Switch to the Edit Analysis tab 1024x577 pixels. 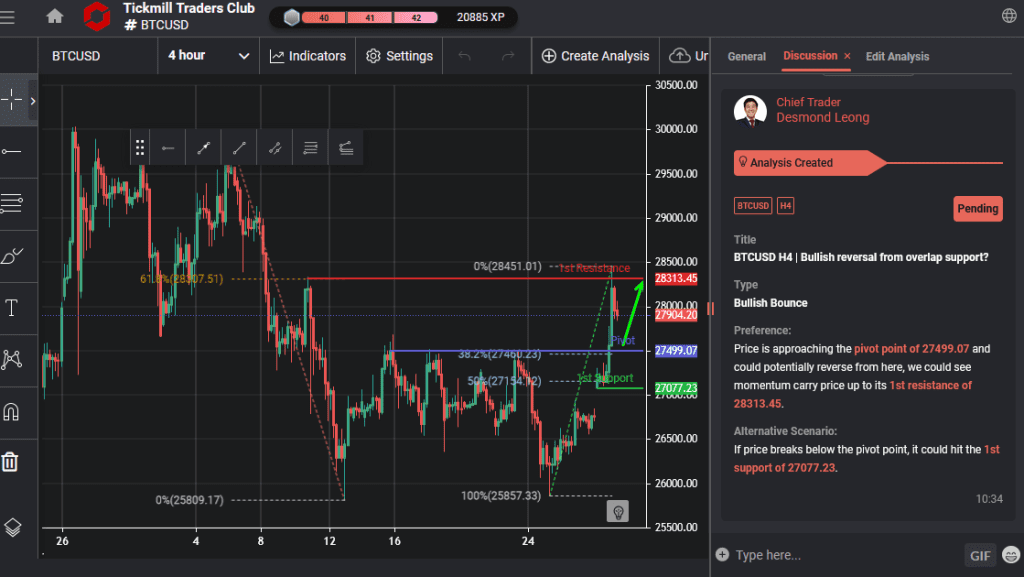897,57
